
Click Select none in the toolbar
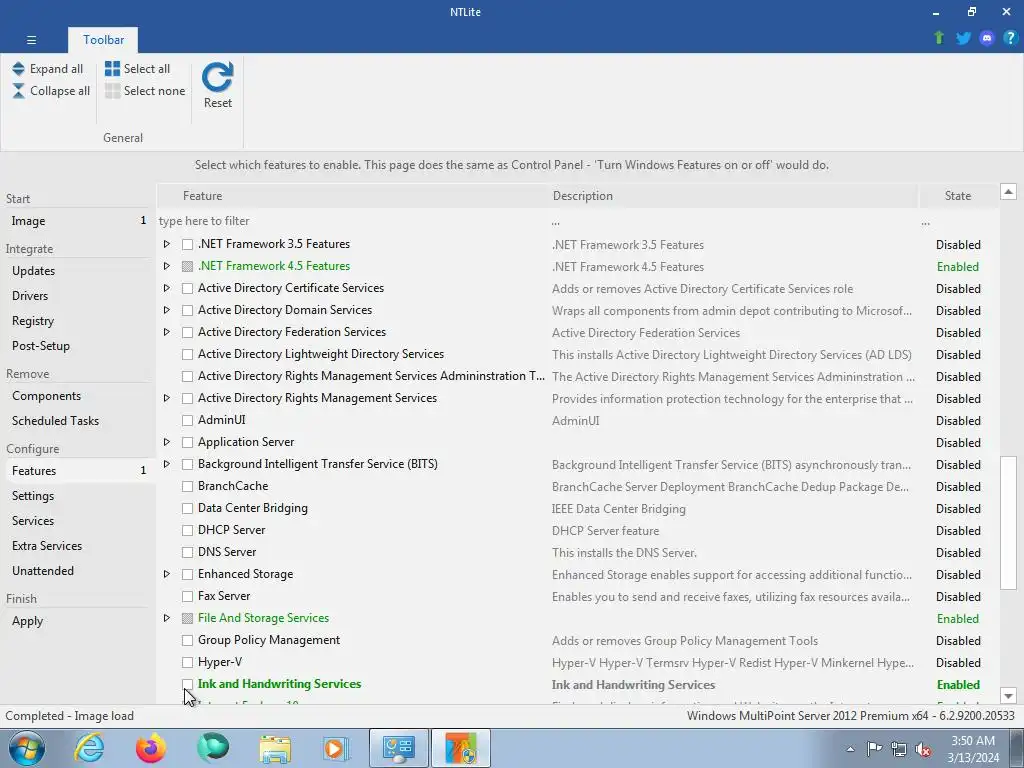tap(145, 91)
